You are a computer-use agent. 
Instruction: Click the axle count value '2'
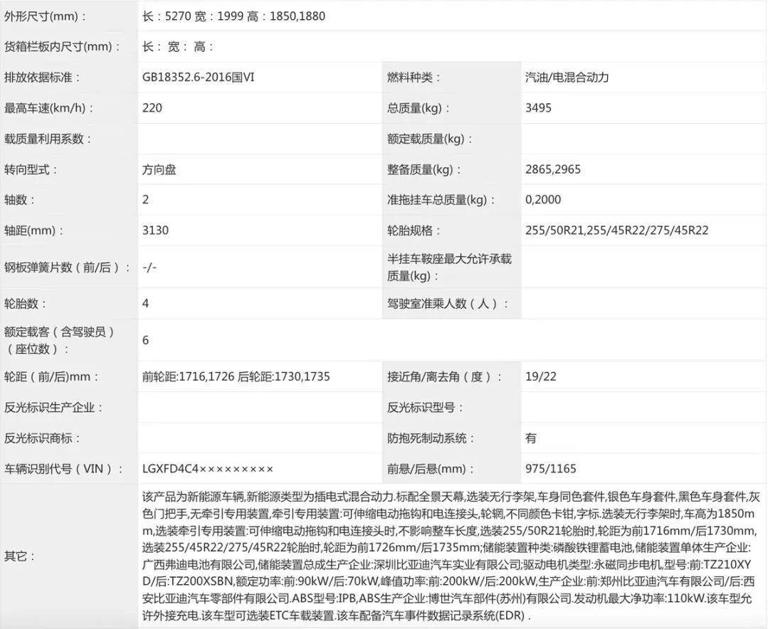point(145,200)
